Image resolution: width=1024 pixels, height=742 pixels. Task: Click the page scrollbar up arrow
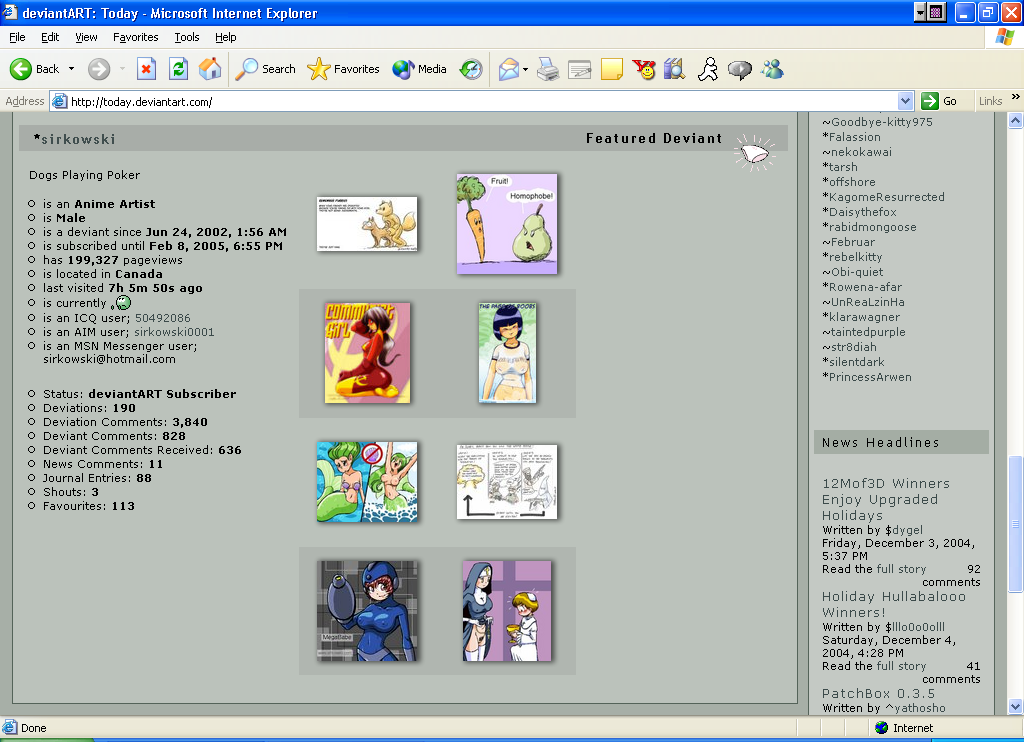coord(1016,121)
